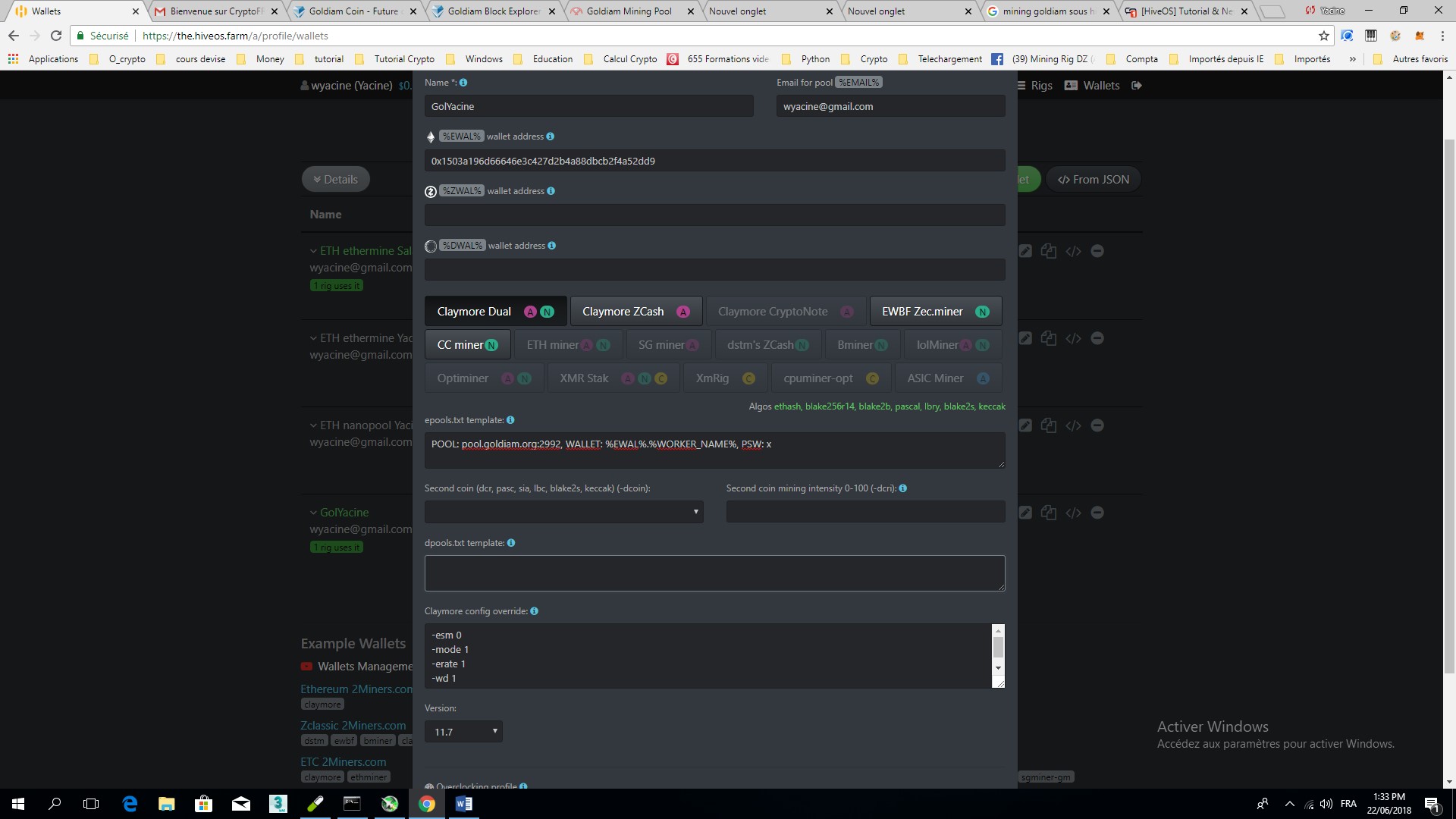Open the Windows notification center icon
The image size is (1456, 819).
(1432, 804)
